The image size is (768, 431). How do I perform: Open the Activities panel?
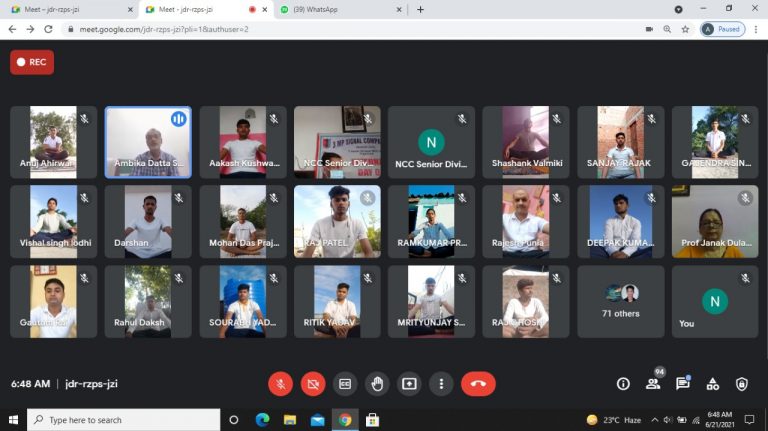pyautogui.click(x=713, y=383)
